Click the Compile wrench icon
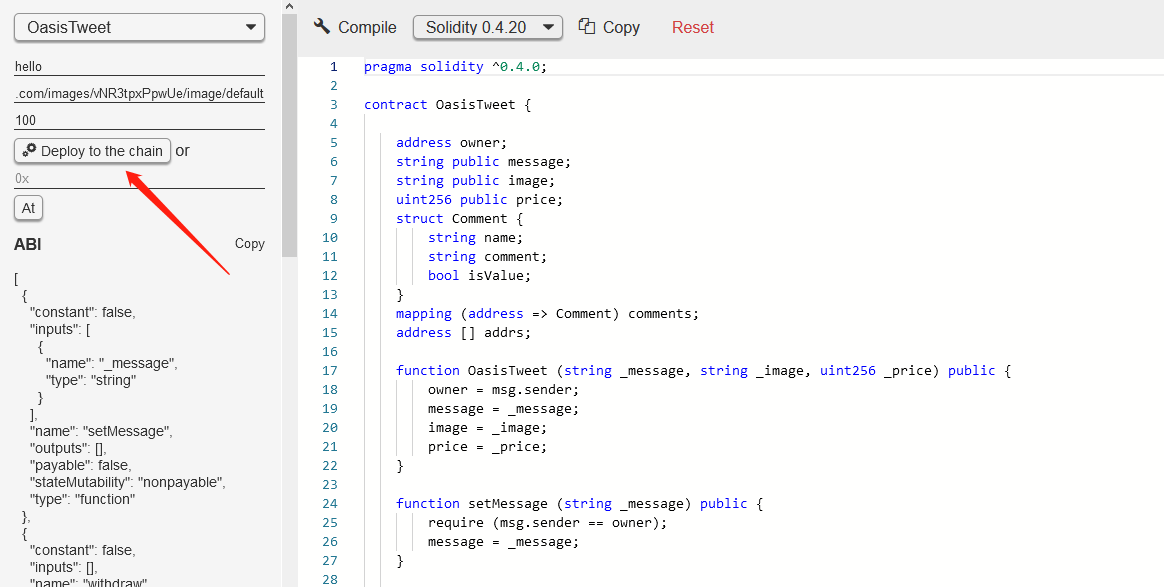 pos(321,27)
